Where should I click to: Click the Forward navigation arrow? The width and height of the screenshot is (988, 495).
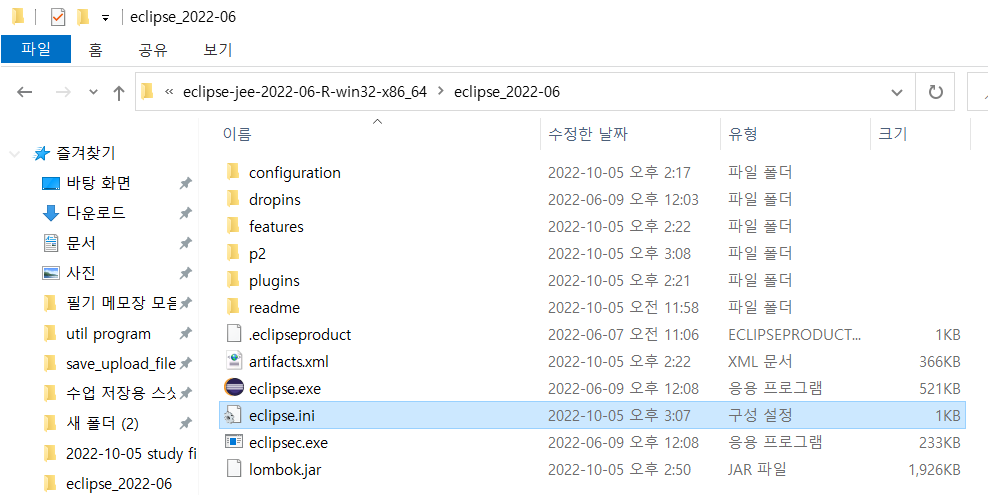click(63, 92)
